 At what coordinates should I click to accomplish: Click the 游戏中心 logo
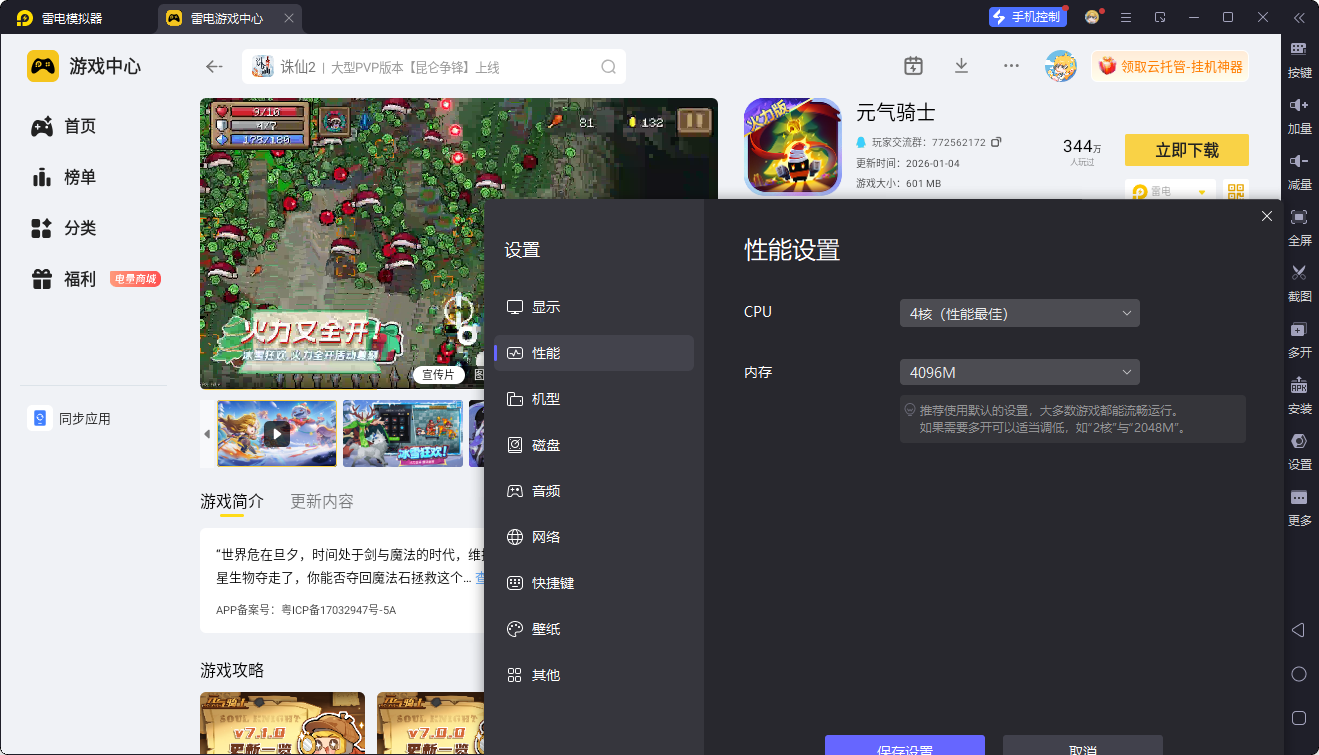pos(84,67)
